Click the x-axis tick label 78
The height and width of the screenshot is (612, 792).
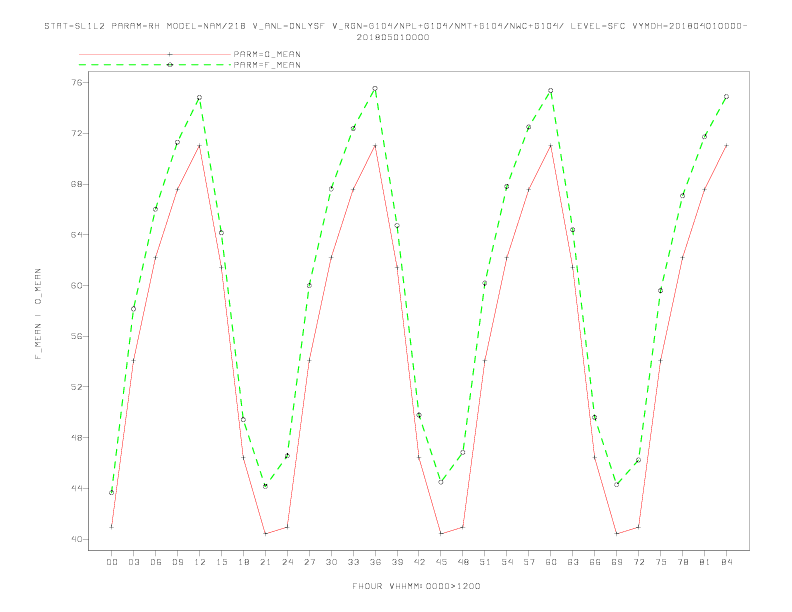point(682,562)
